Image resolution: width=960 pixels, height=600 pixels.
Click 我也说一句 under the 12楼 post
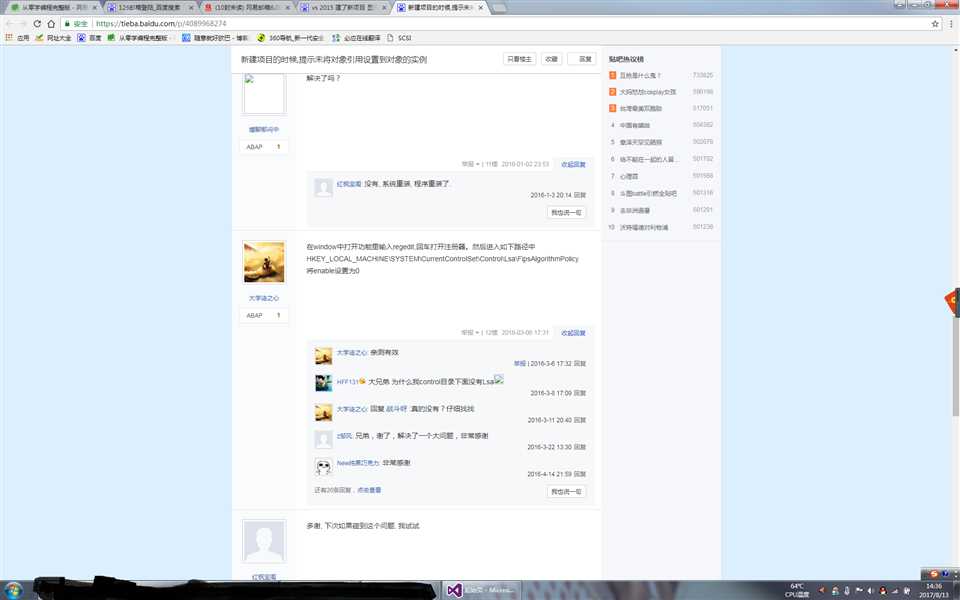(x=566, y=492)
